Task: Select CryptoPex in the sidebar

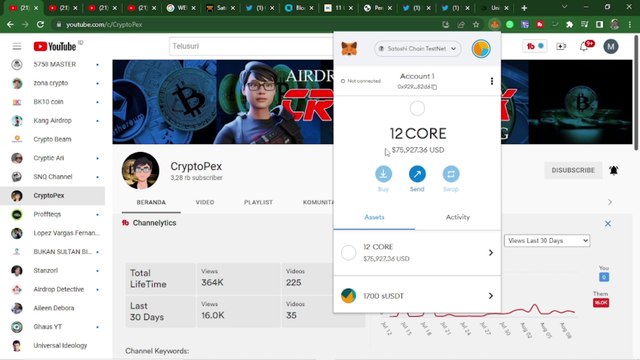Action: (52, 196)
